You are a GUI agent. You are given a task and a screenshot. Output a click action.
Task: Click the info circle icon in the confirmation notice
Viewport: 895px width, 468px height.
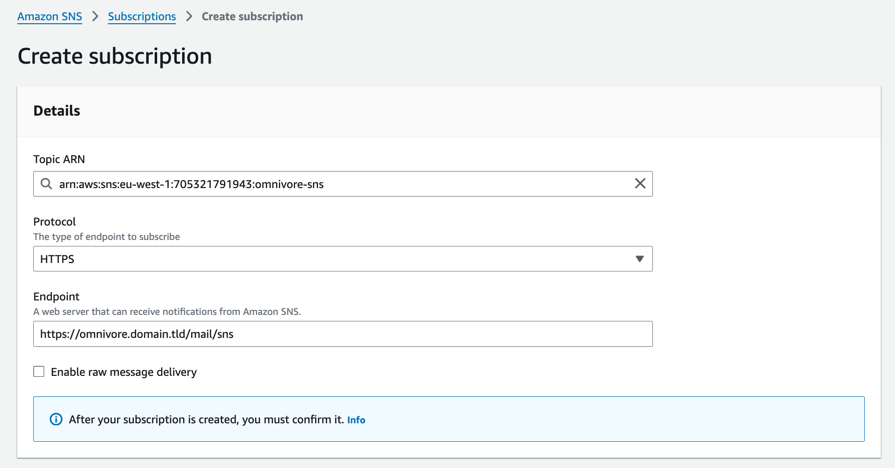coord(56,420)
